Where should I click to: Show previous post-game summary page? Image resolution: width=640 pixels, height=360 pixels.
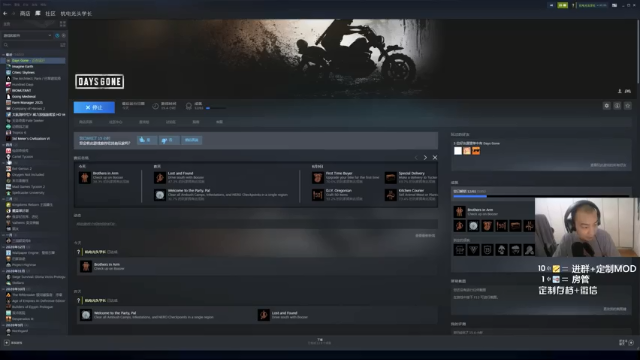pyautogui.click(x=416, y=158)
